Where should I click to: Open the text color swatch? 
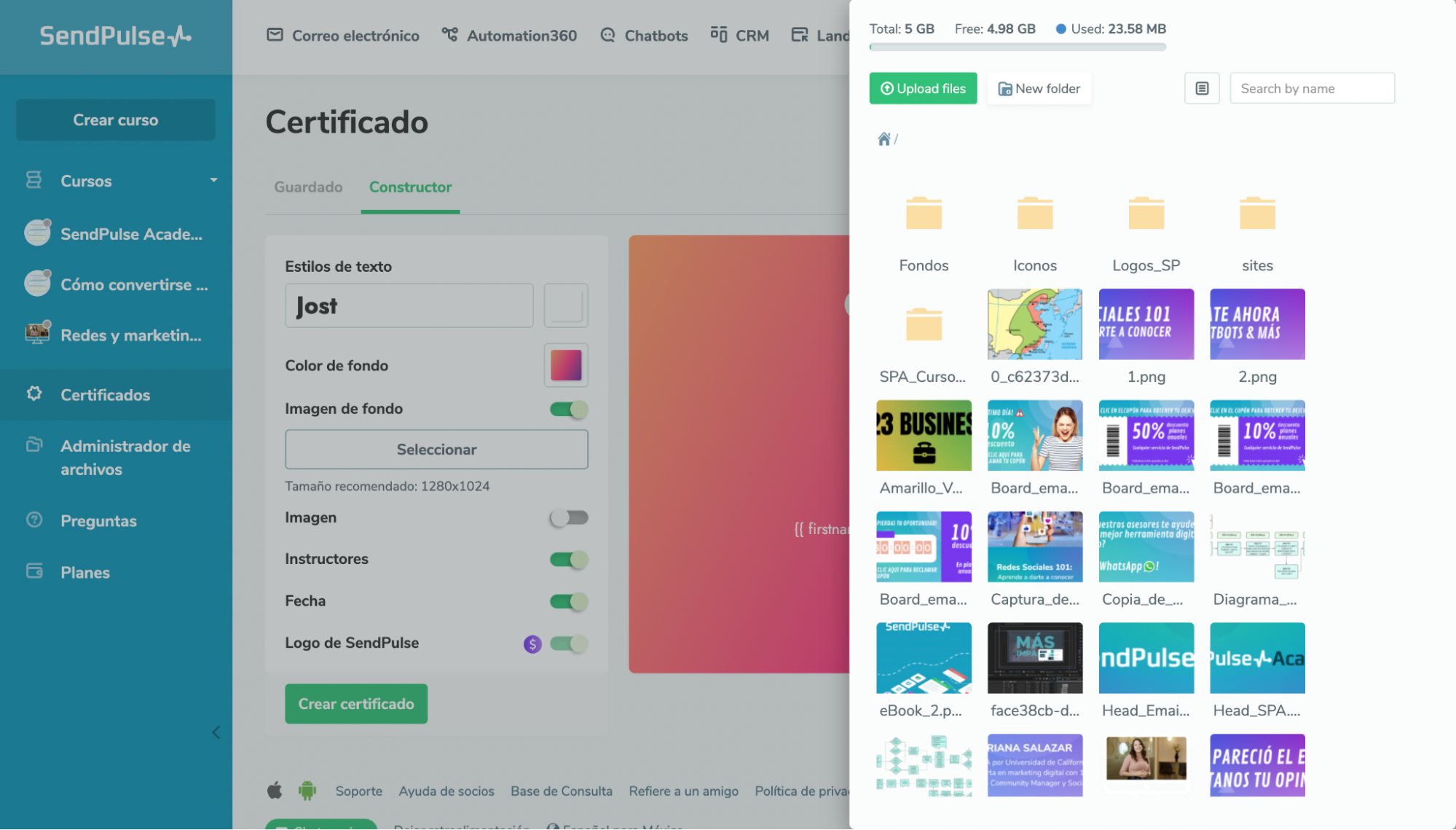click(x=566, y=305)
